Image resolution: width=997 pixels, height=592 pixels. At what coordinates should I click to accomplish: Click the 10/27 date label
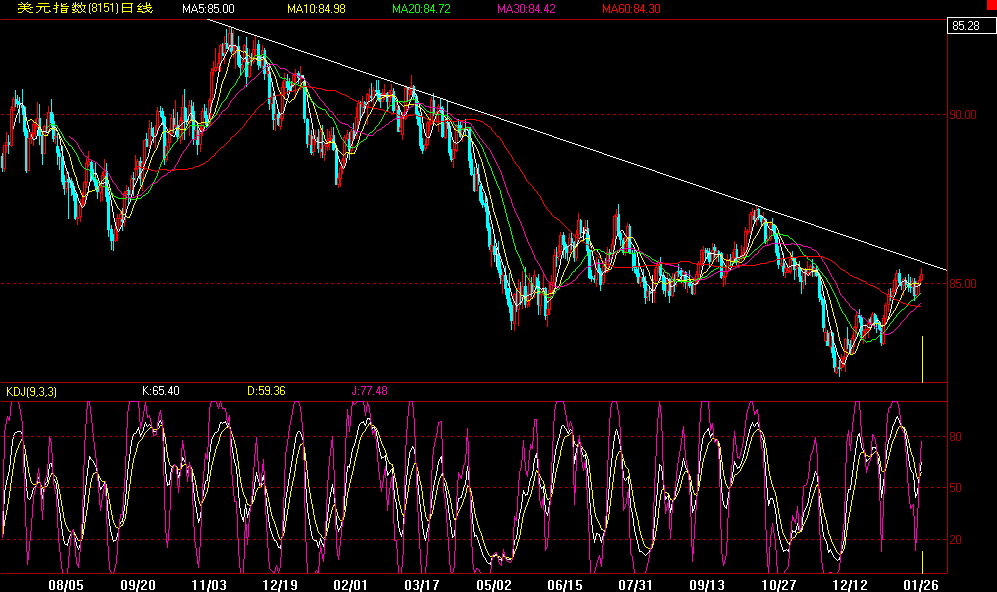(779, 585)
